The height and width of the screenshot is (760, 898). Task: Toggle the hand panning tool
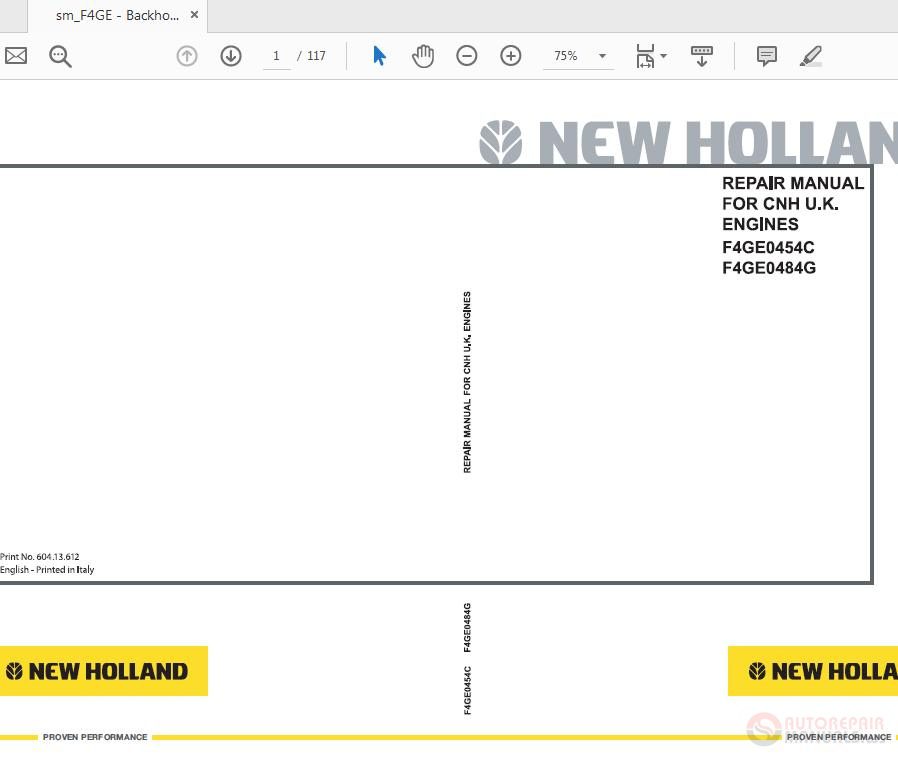pos(423,56)
